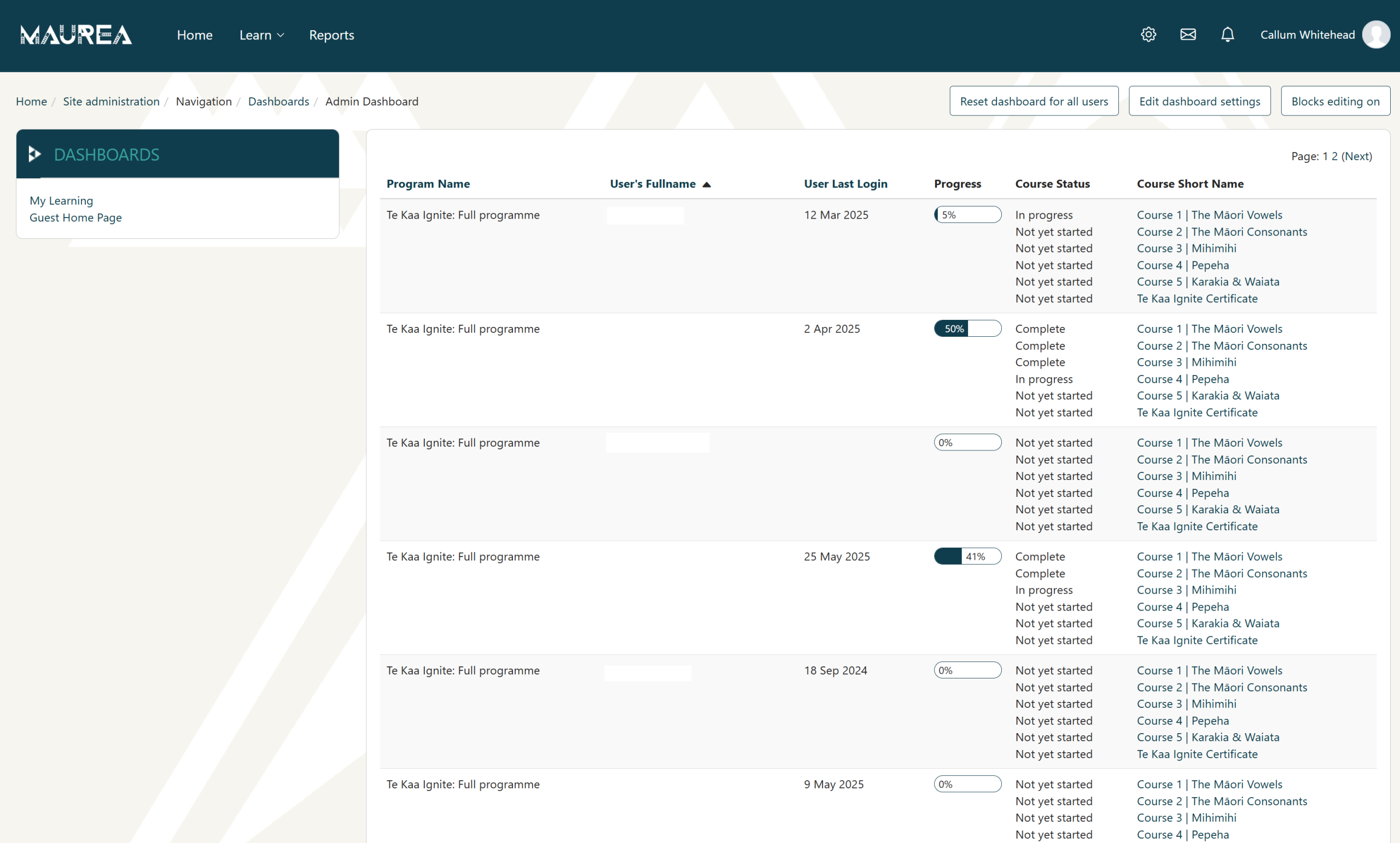Open Te Kaa Ignite Certificate in 18 Sep 2024 row

[x=1197, y=754]
